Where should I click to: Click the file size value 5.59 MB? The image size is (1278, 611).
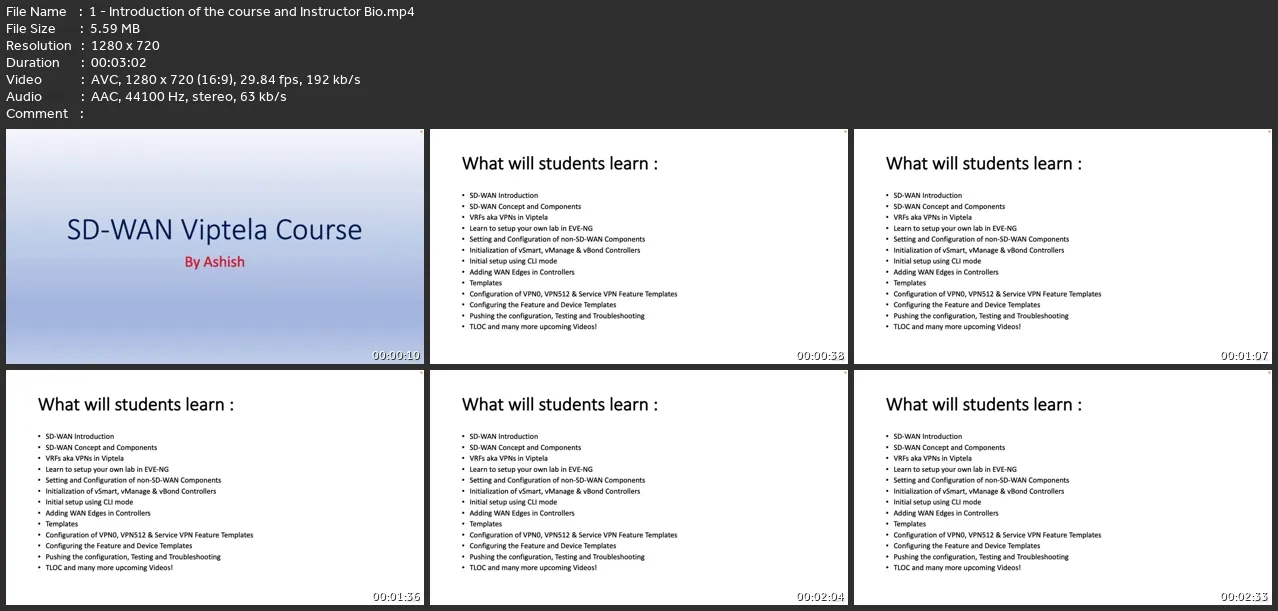(115, 29)
